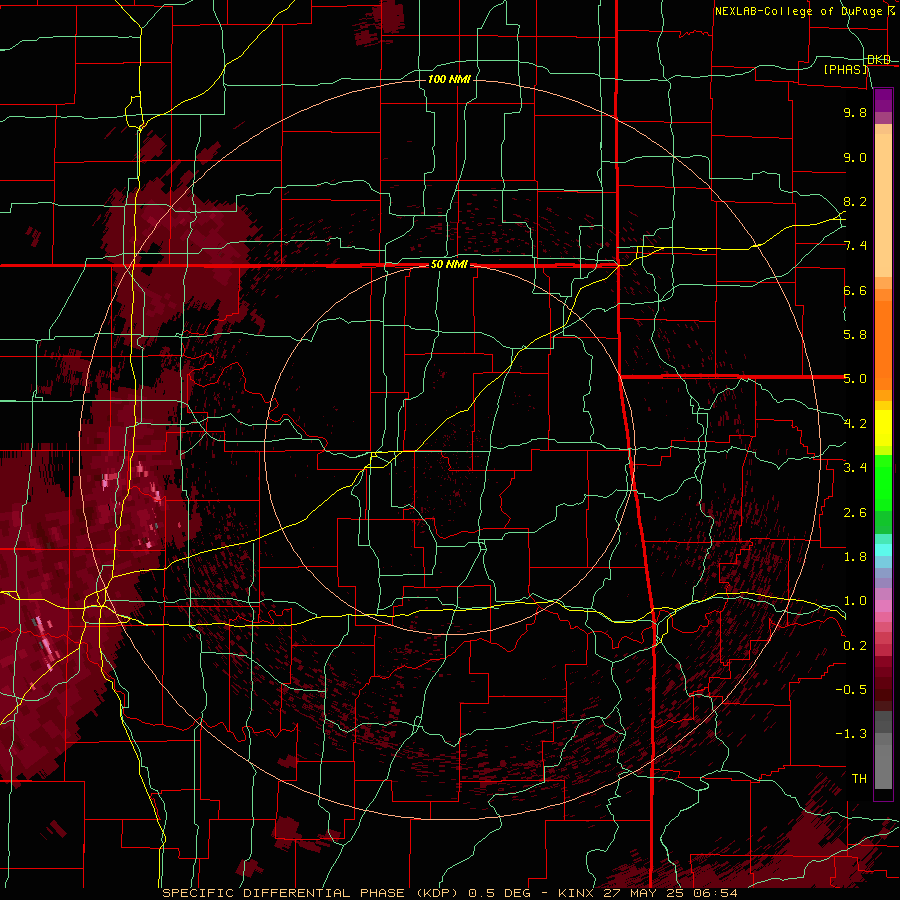The height and width of the screenshot is (900, 900).
Task: Click the 8.2 scale value
Action: (x=855, y=201)
